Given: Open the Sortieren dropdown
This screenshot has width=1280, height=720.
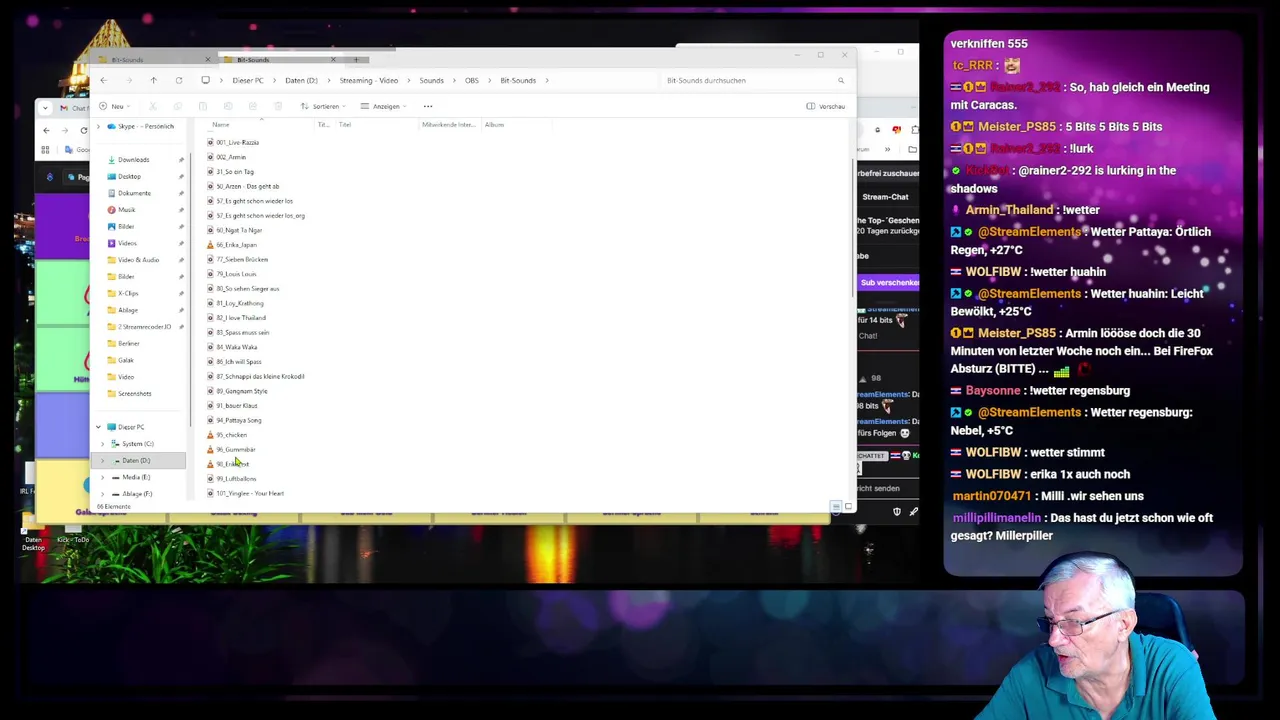Looking at the screenshot, I should pyautogui.click(x=323, y=106).
